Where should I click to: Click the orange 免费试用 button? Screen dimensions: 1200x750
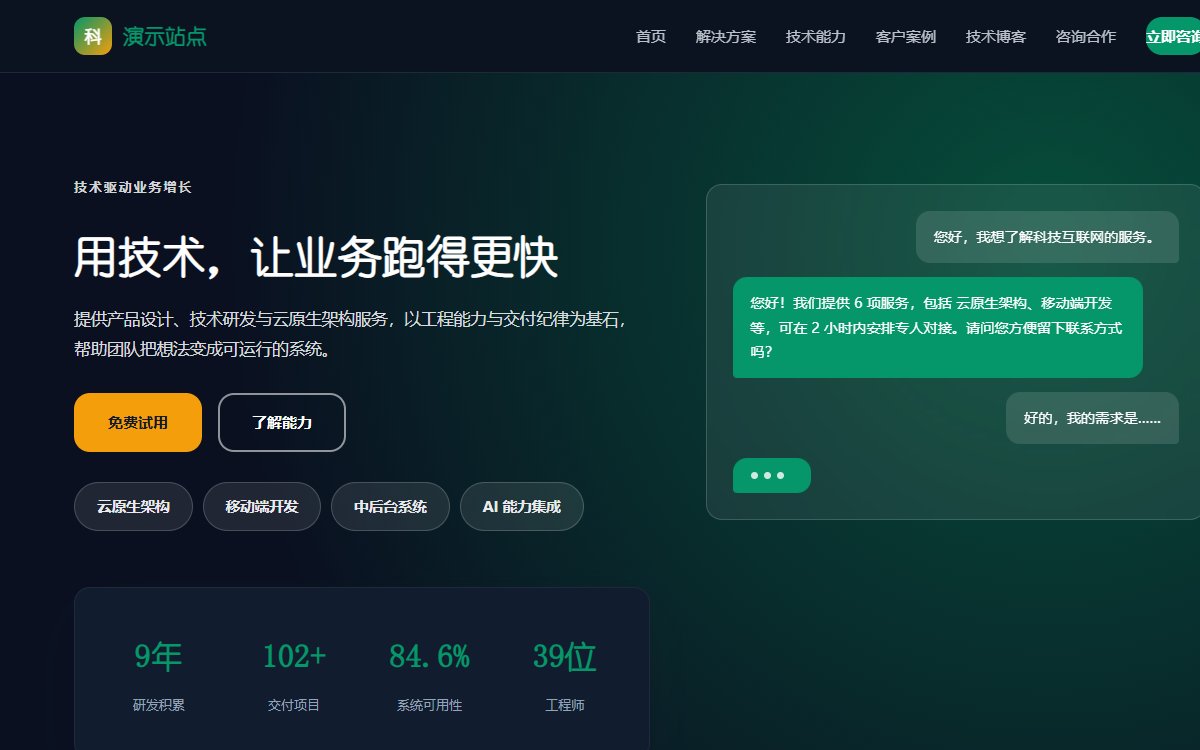pos(138,422)
